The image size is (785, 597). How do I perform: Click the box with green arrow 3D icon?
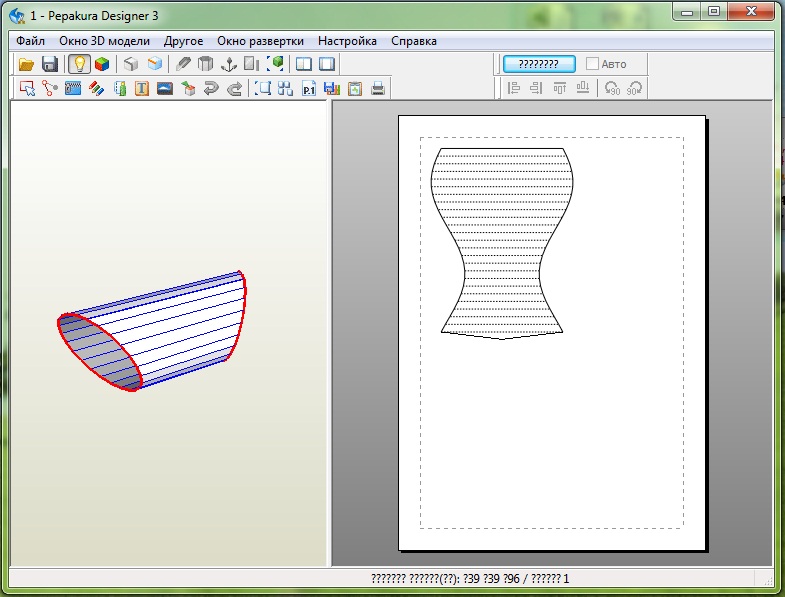pos(188,89)
